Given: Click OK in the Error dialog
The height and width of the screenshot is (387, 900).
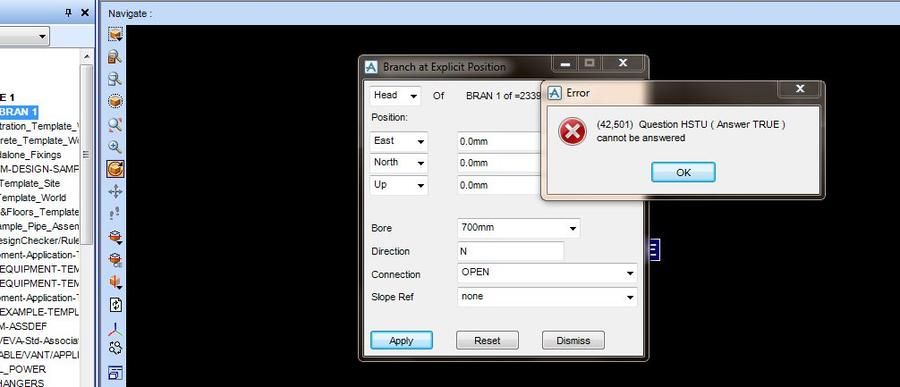Looking at the screenshot, I should [683, 172].
